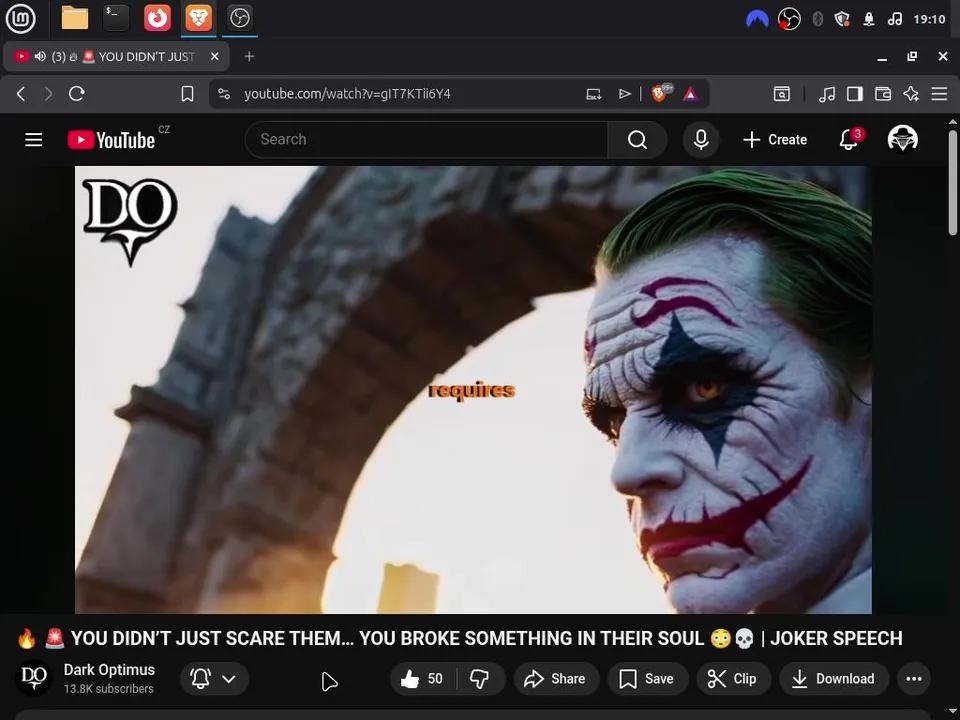Click the page vertical scrollbar

coord(952,182)
